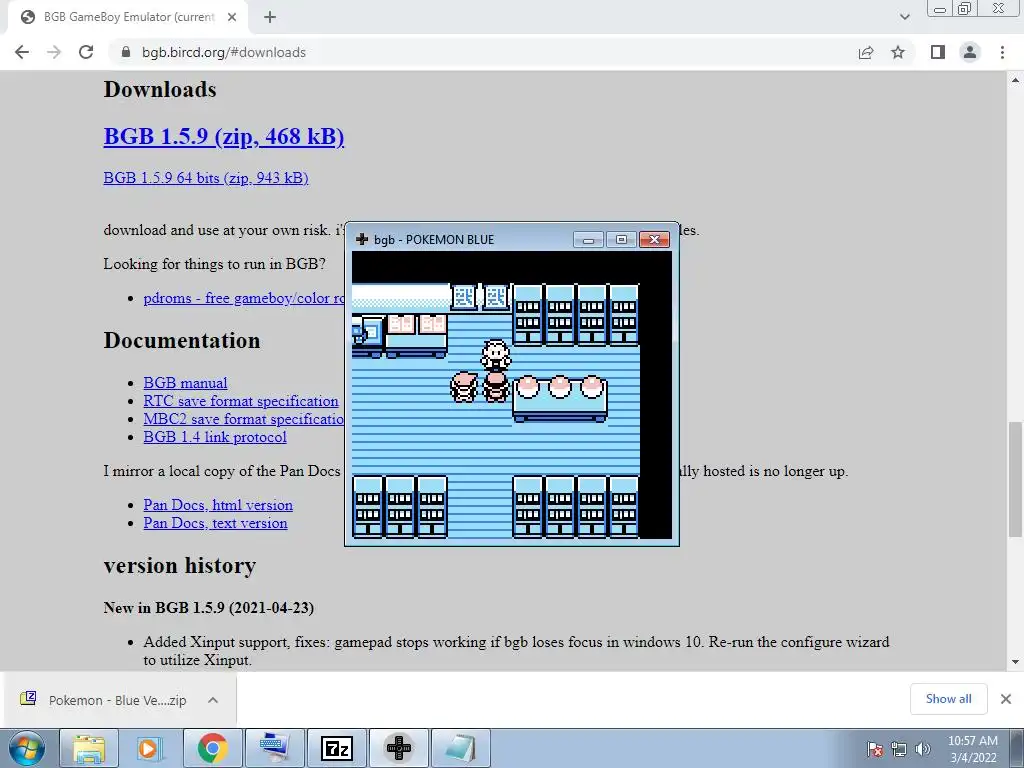Click the Downloads heading text
Screen dimensions: 1024x768
160,89
